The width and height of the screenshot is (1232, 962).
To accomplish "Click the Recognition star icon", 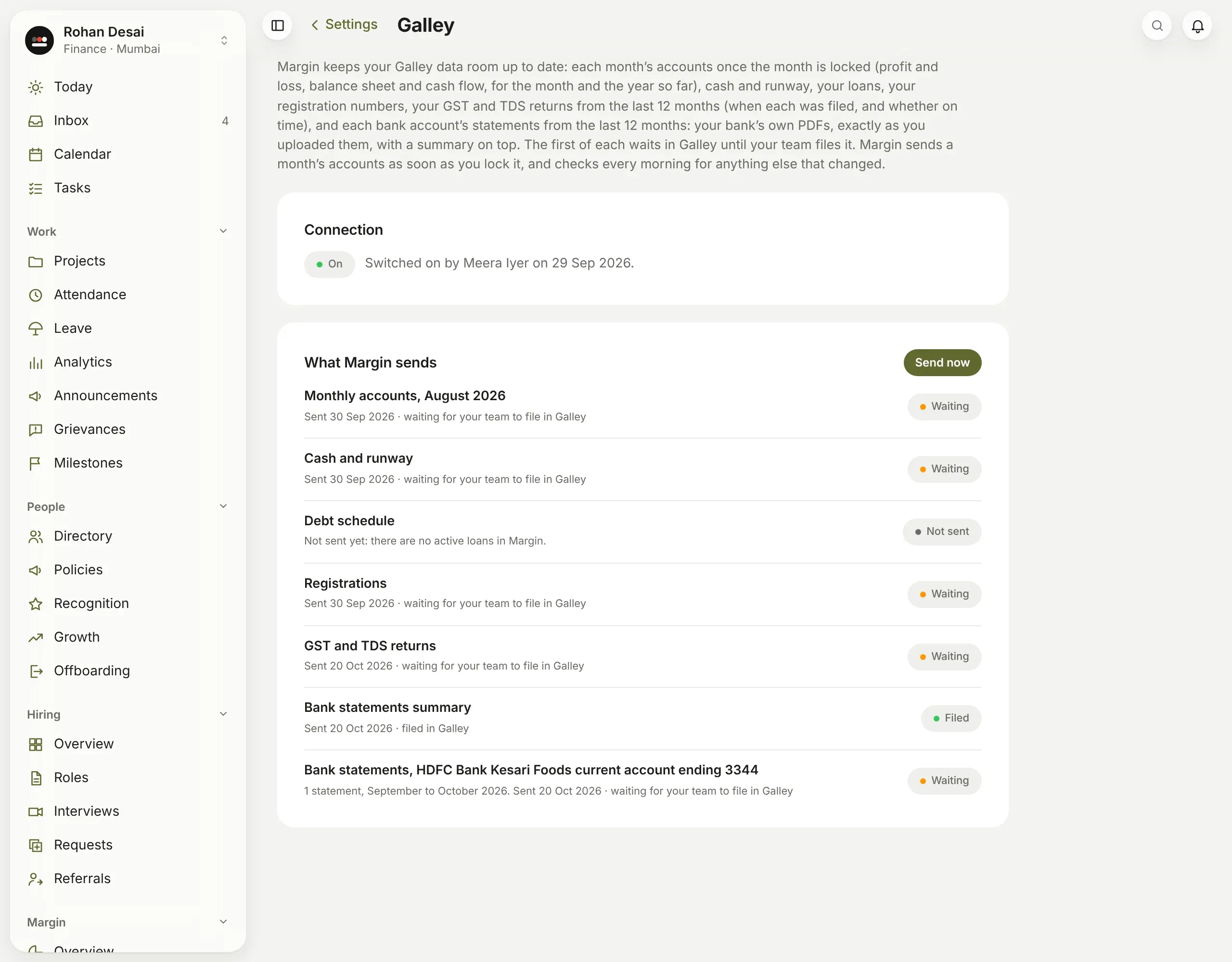I will (36, 604).
